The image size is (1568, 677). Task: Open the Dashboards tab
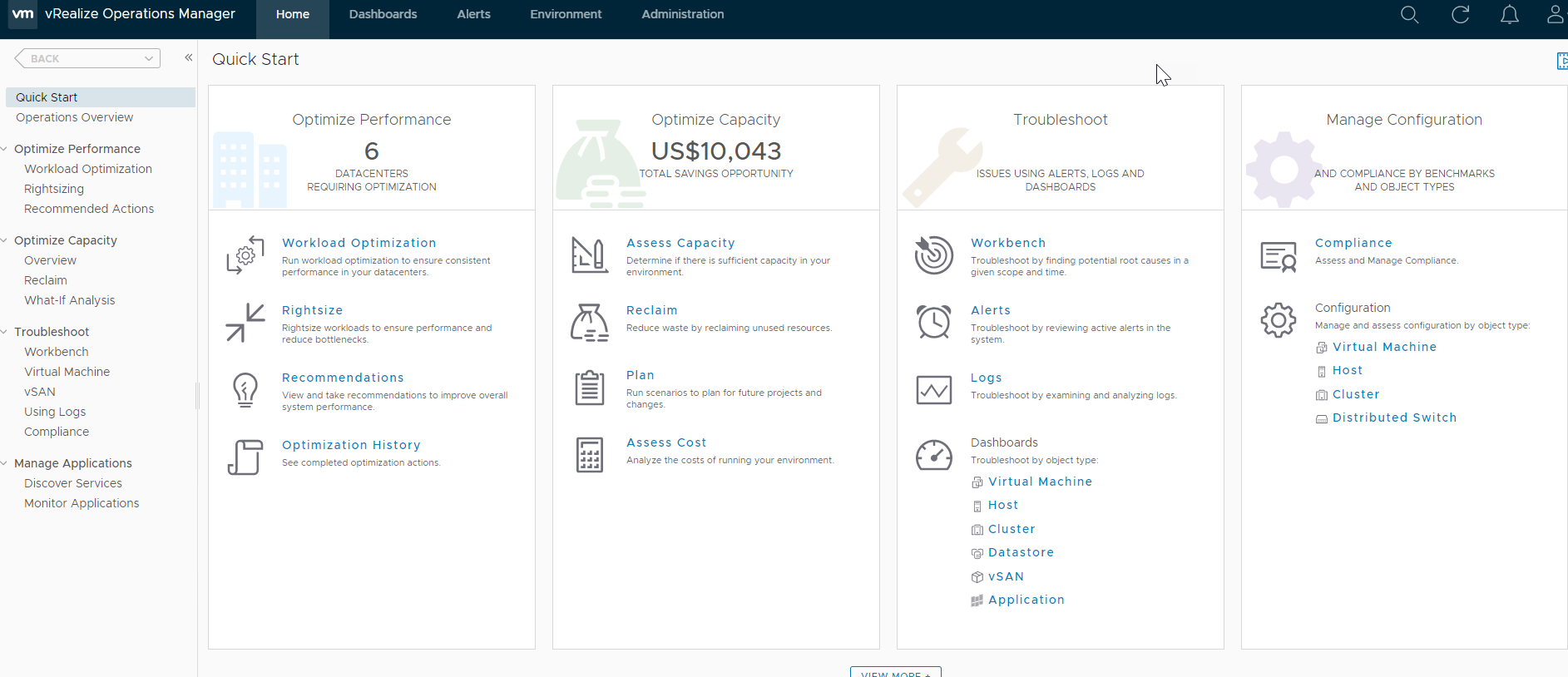(383, 14)
